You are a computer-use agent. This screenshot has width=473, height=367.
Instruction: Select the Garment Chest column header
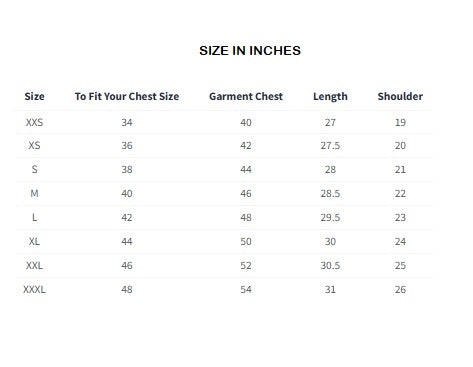click(246, 96)
